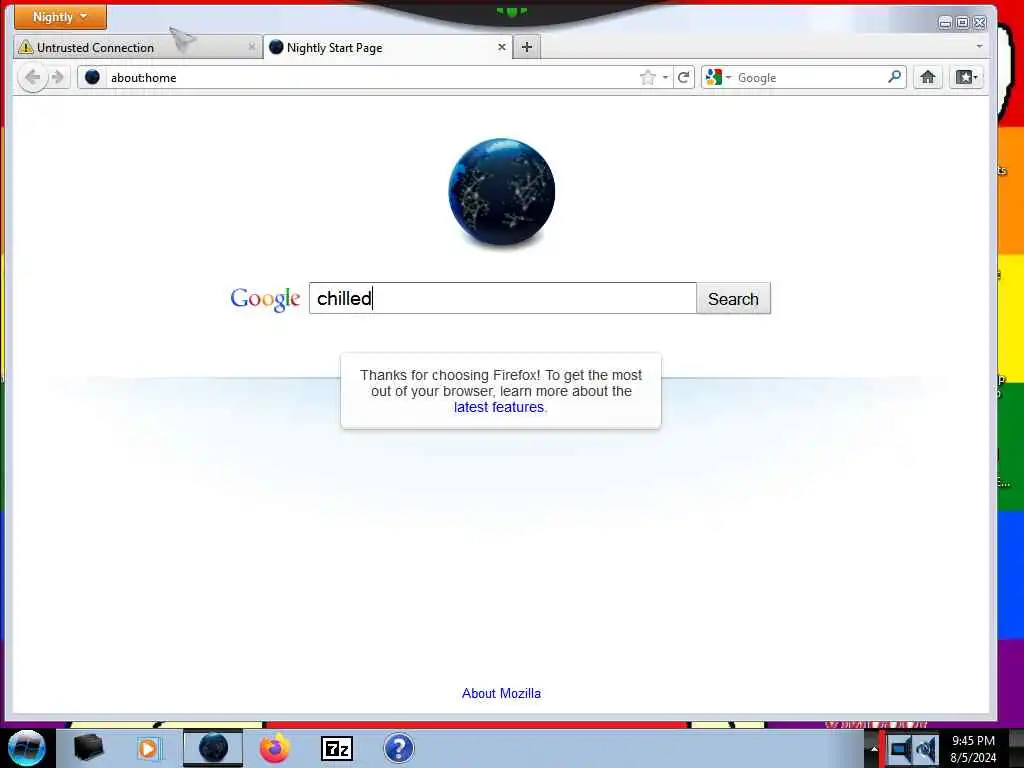The height and width of the screenshot is (768, 1024).
Task: Open the volume speaker tray icon
Action: pos(926,749)
